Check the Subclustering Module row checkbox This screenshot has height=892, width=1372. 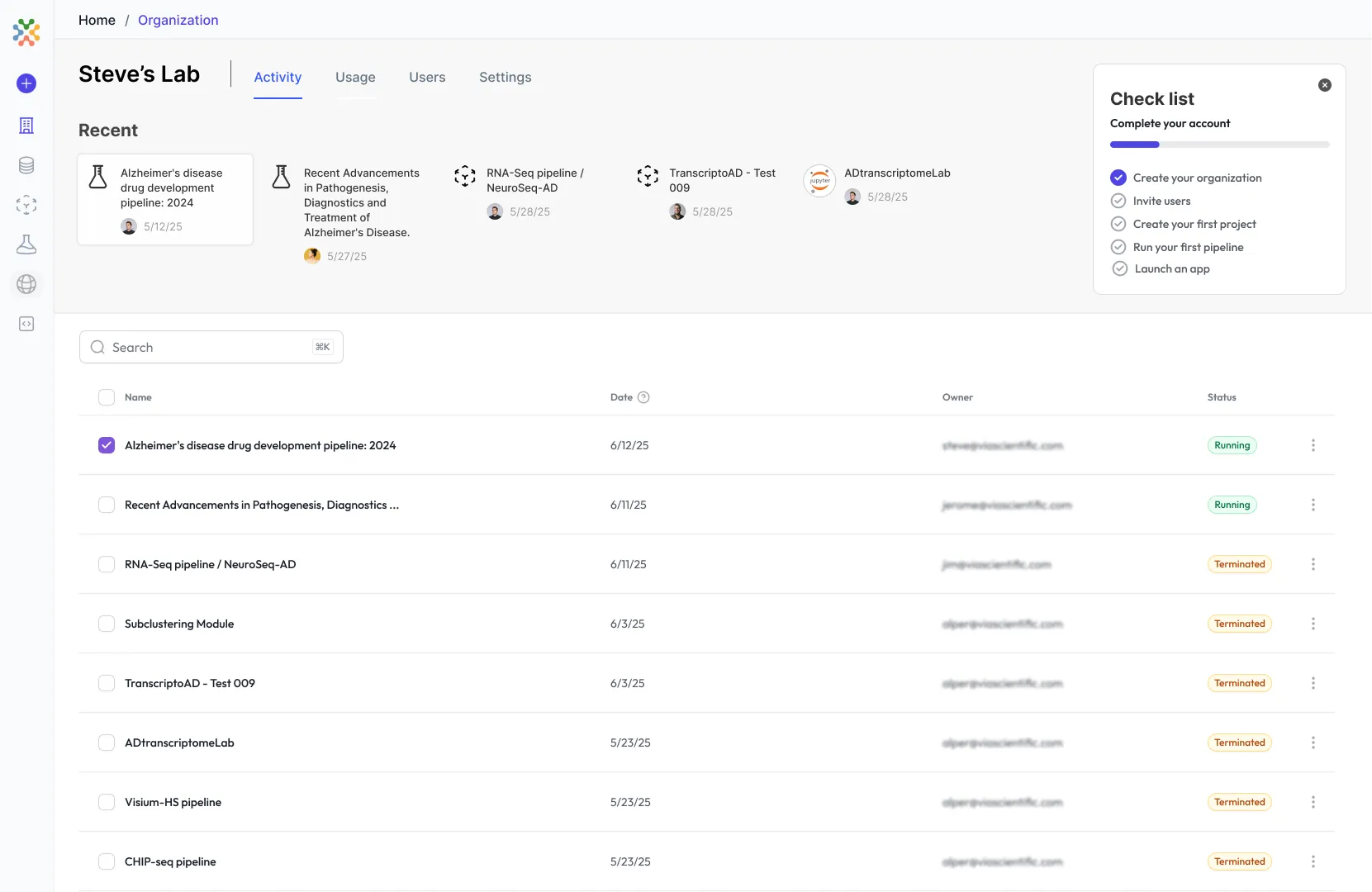pos(107,624)
